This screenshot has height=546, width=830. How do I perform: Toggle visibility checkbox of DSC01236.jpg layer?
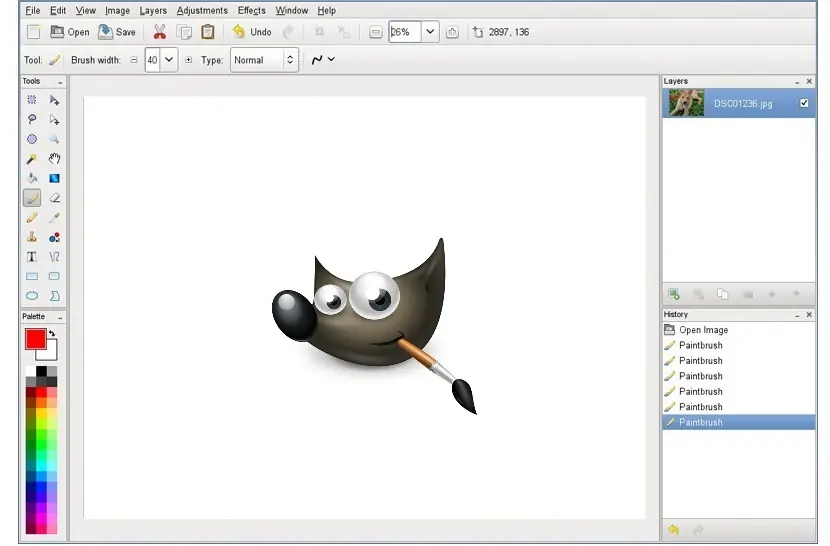pyautogui.click(x=804, y=103)
